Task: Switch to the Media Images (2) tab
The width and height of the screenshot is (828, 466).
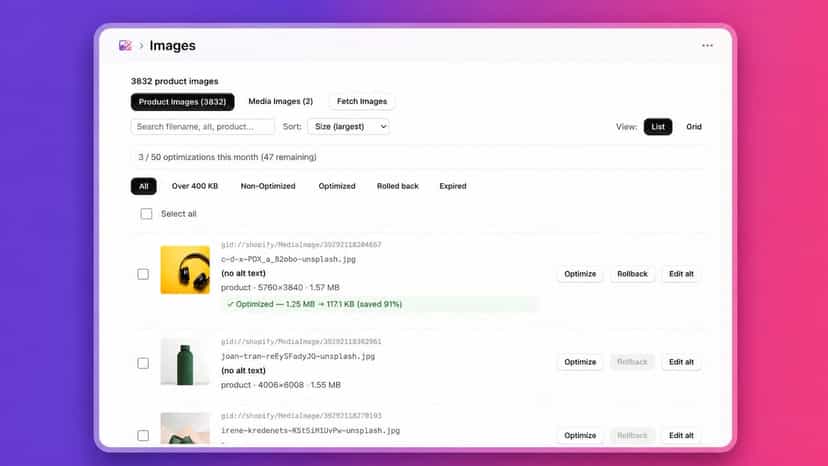Action: click(x=280, y=101)
